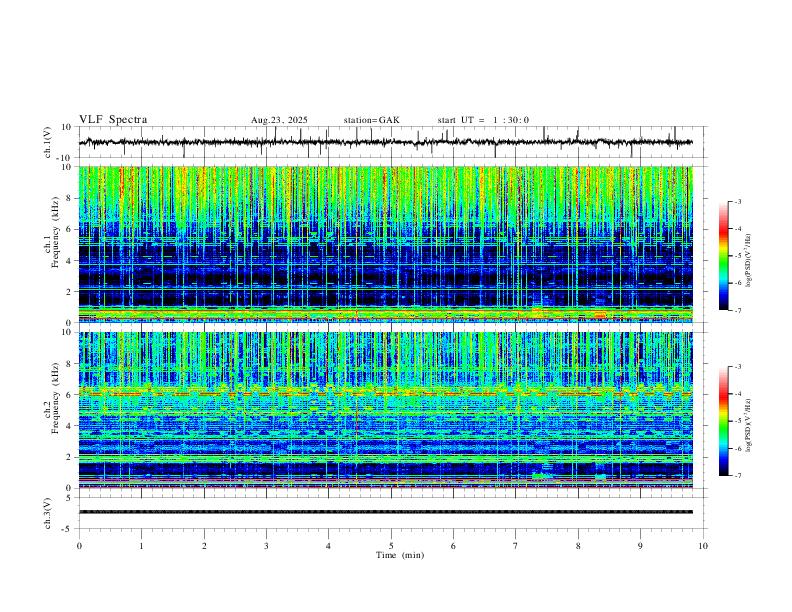The height and width of the screenshot is (612, 792).
Task: Click the "-6" tick on ch.2 colorbar
Action: tap(737, 448)
